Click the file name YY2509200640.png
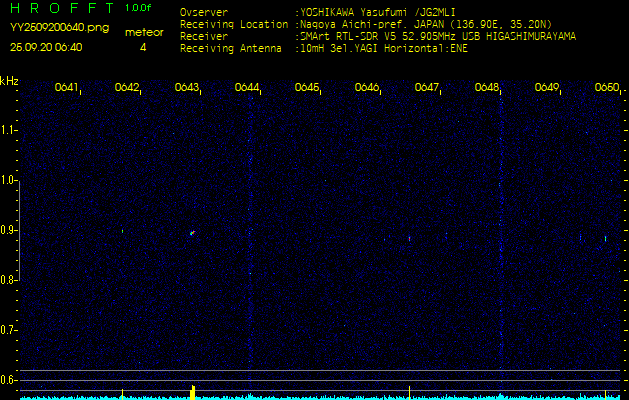This screenshot has width=629, height=400. click(x=59, y=28)
